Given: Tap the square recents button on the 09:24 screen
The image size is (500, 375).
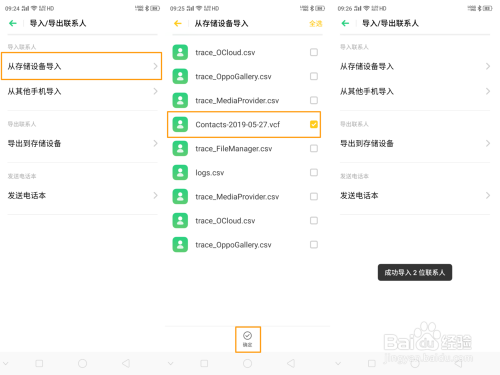Looking at the screenshot, I should (39, 363).
